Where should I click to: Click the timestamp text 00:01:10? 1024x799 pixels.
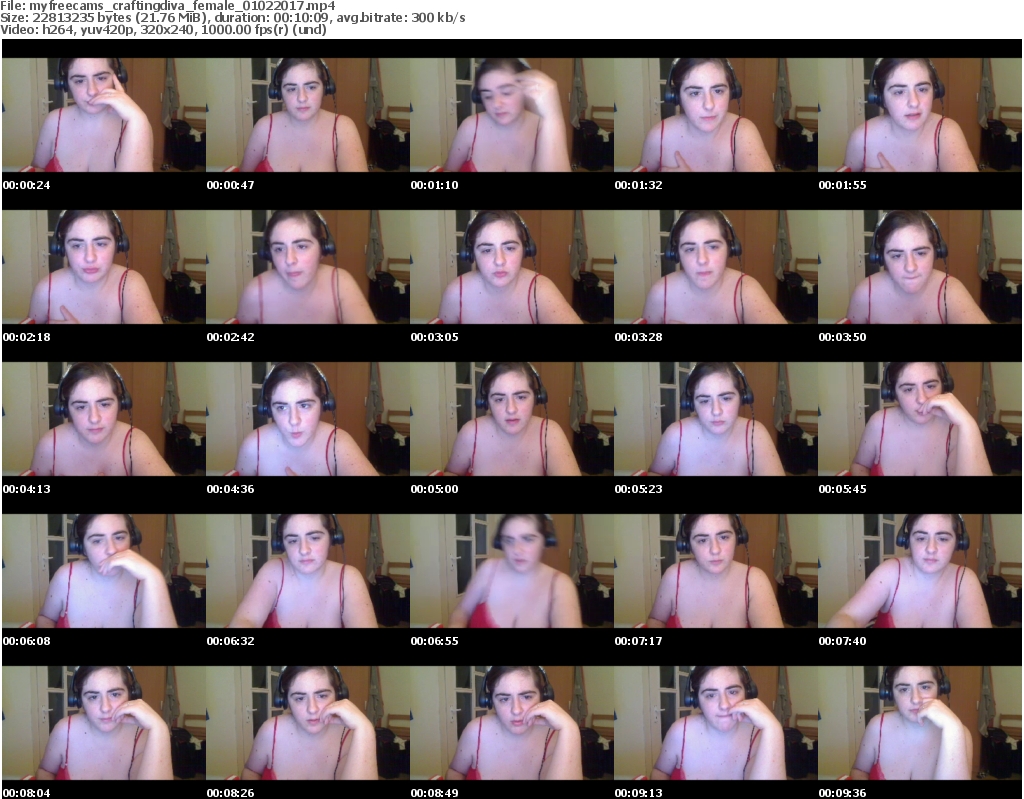434,185
